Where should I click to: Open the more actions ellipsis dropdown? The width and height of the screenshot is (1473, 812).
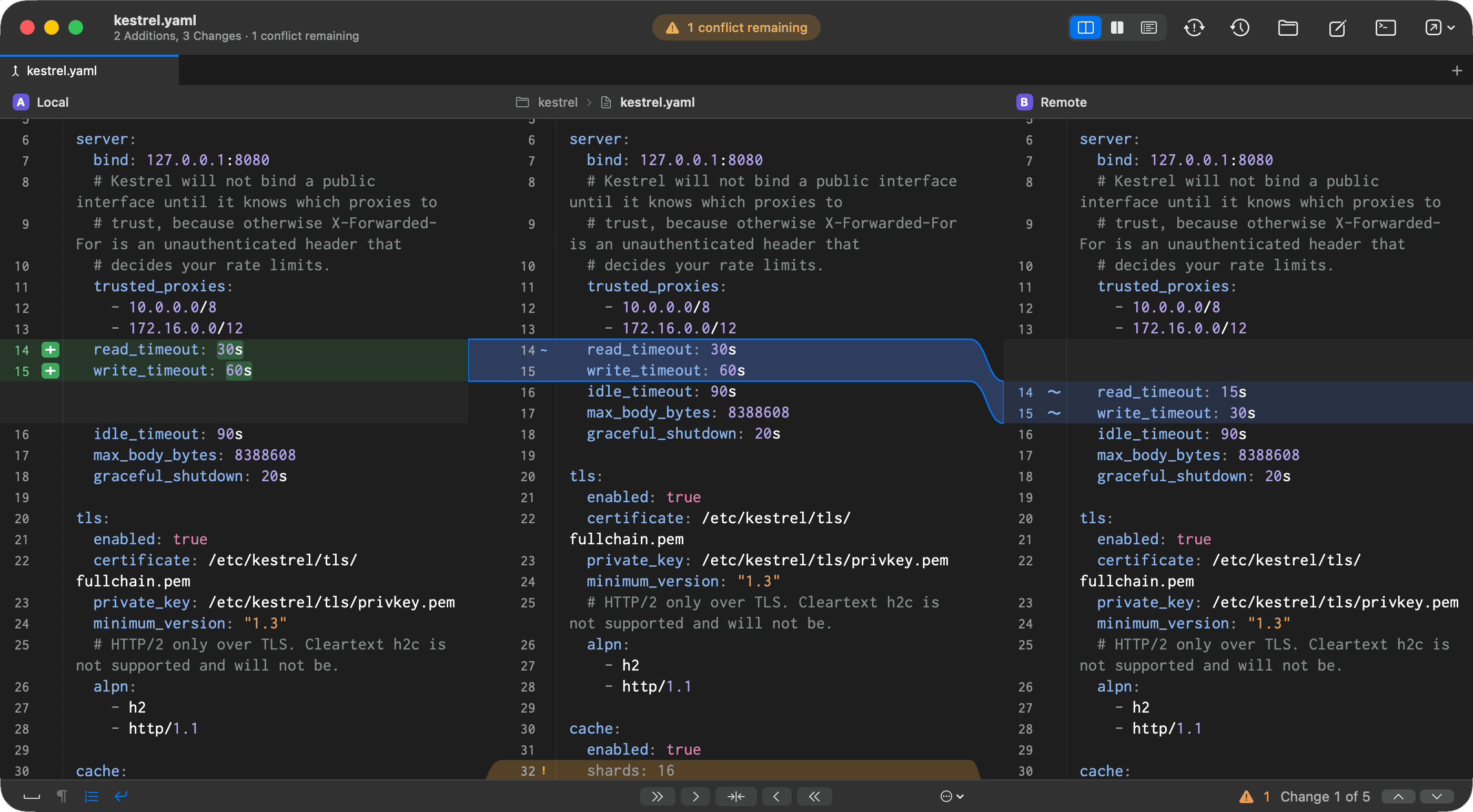[952, 796]
